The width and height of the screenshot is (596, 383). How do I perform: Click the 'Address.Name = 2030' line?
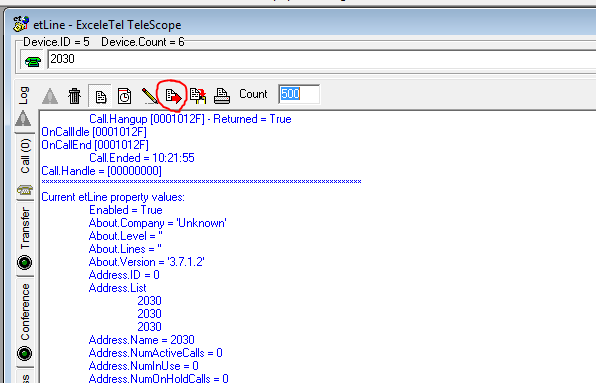(x=141, y=339)
